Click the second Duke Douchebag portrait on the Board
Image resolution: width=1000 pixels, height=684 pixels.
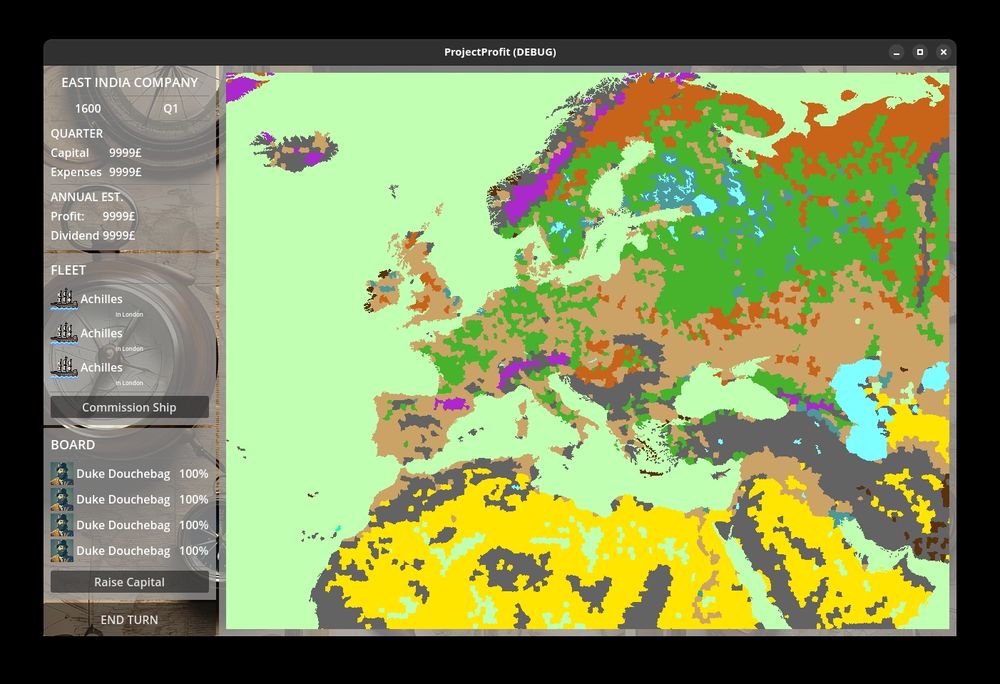(62, 499)
